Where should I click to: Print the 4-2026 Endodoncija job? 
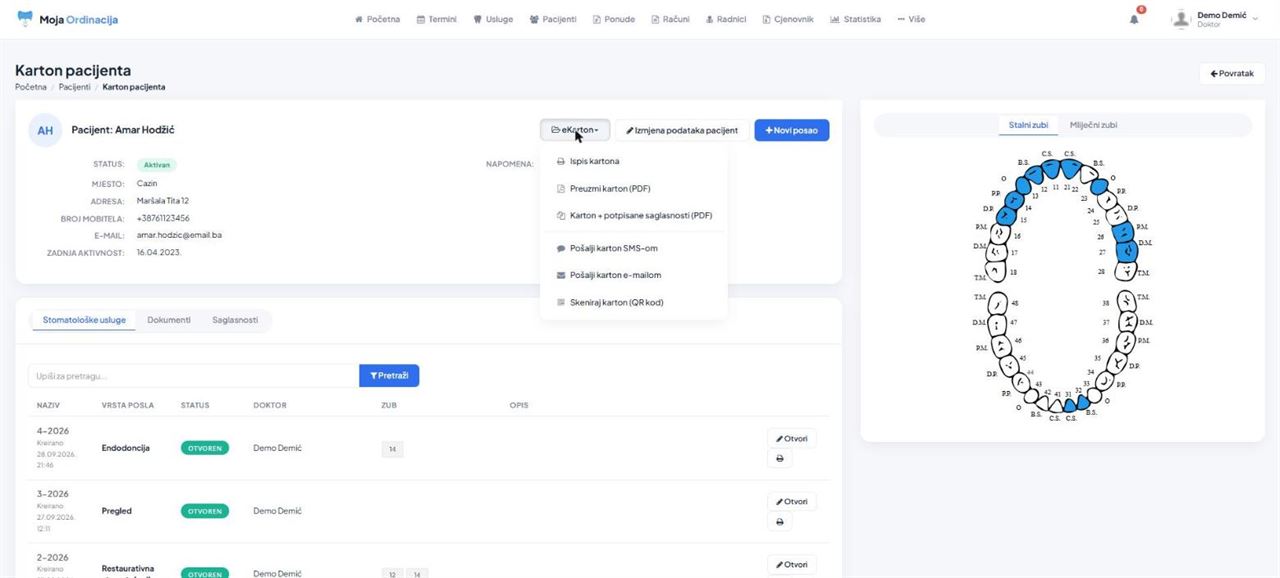[778, 458]
